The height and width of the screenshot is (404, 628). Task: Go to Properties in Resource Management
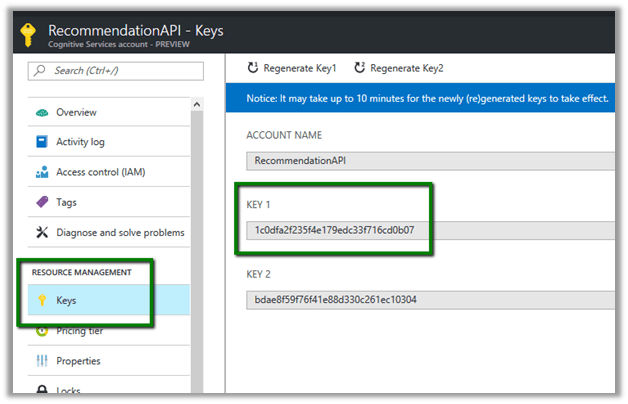click(78, 361)
